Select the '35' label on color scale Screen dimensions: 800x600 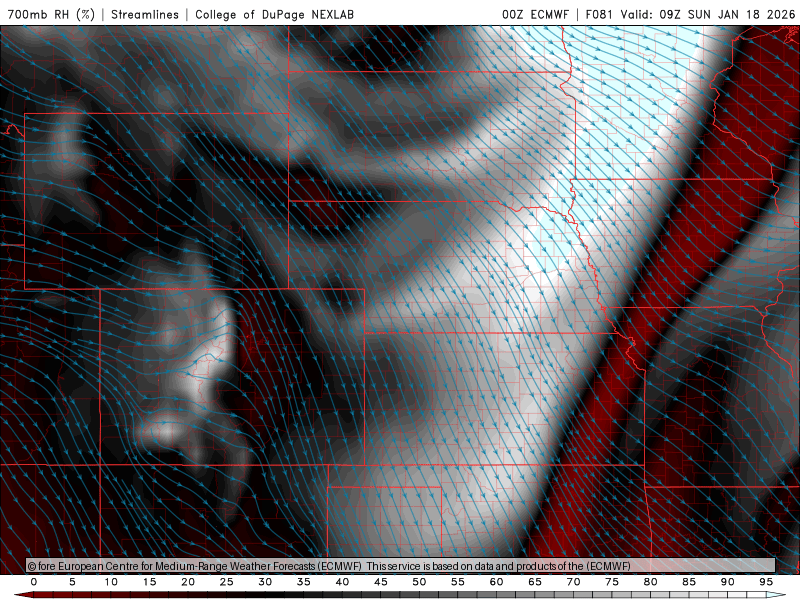click(304, 582)
